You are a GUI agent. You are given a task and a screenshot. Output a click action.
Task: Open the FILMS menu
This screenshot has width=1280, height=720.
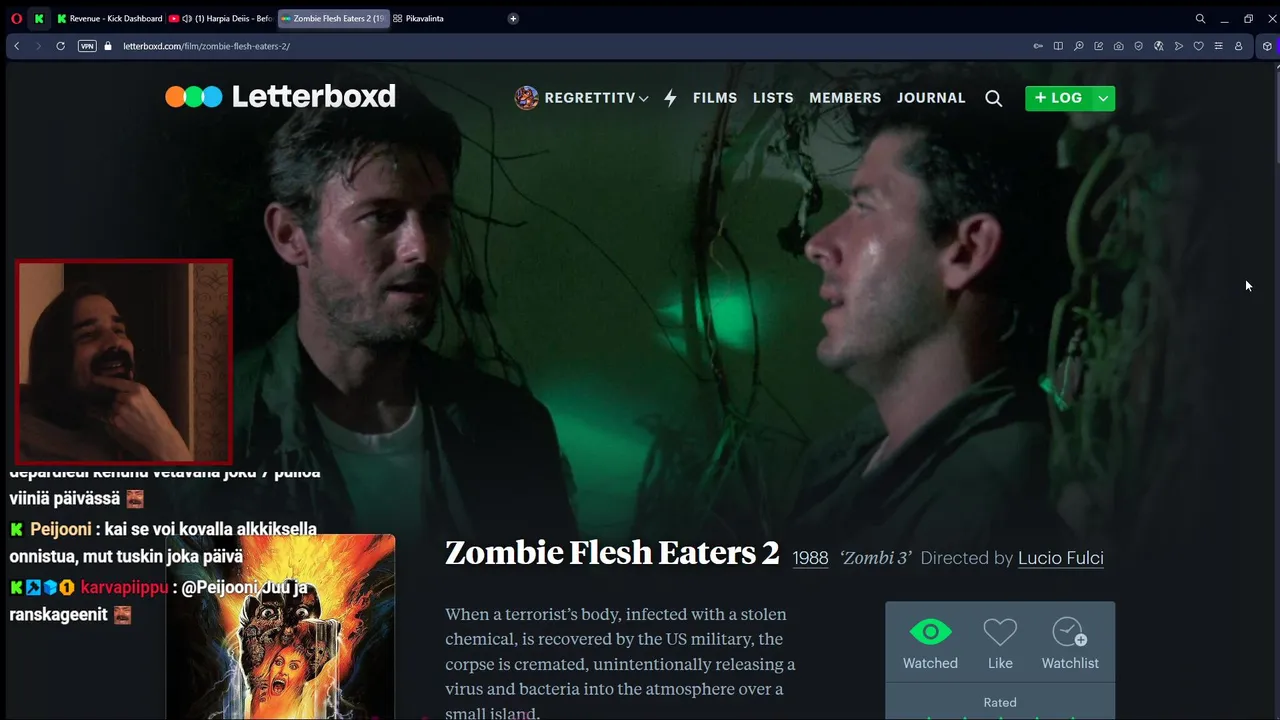(x=715, y=98)
